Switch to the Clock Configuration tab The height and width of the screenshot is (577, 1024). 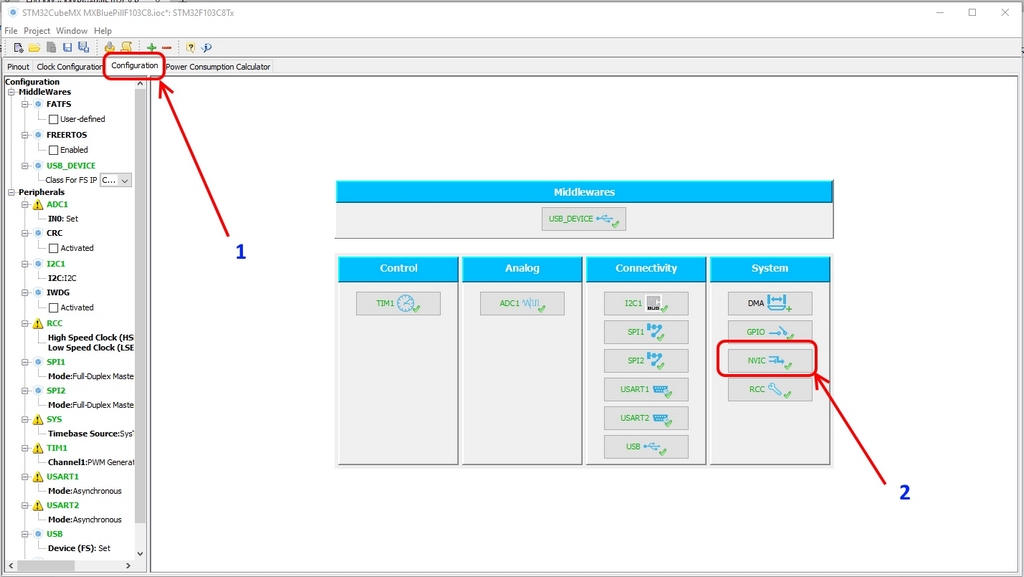[x=69, y=67]
